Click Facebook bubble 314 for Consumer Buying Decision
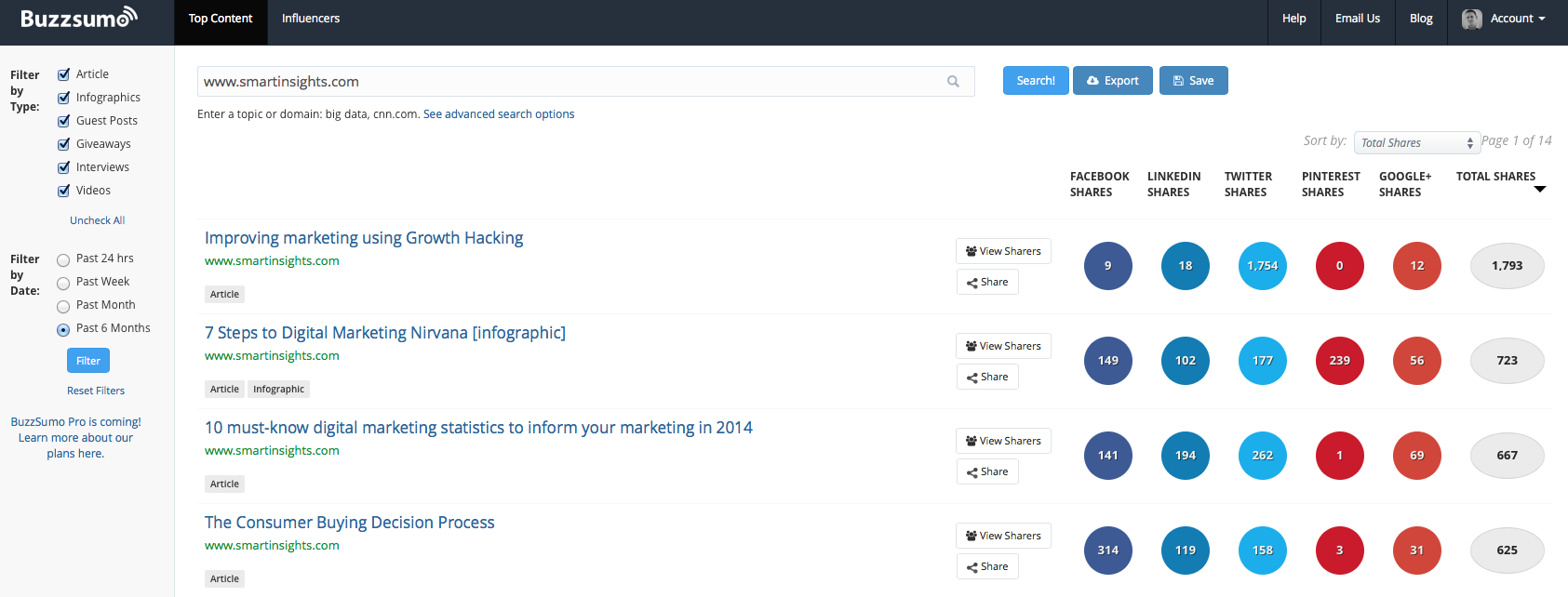This screenshot has height=597, width=1568. [1108, 551]
